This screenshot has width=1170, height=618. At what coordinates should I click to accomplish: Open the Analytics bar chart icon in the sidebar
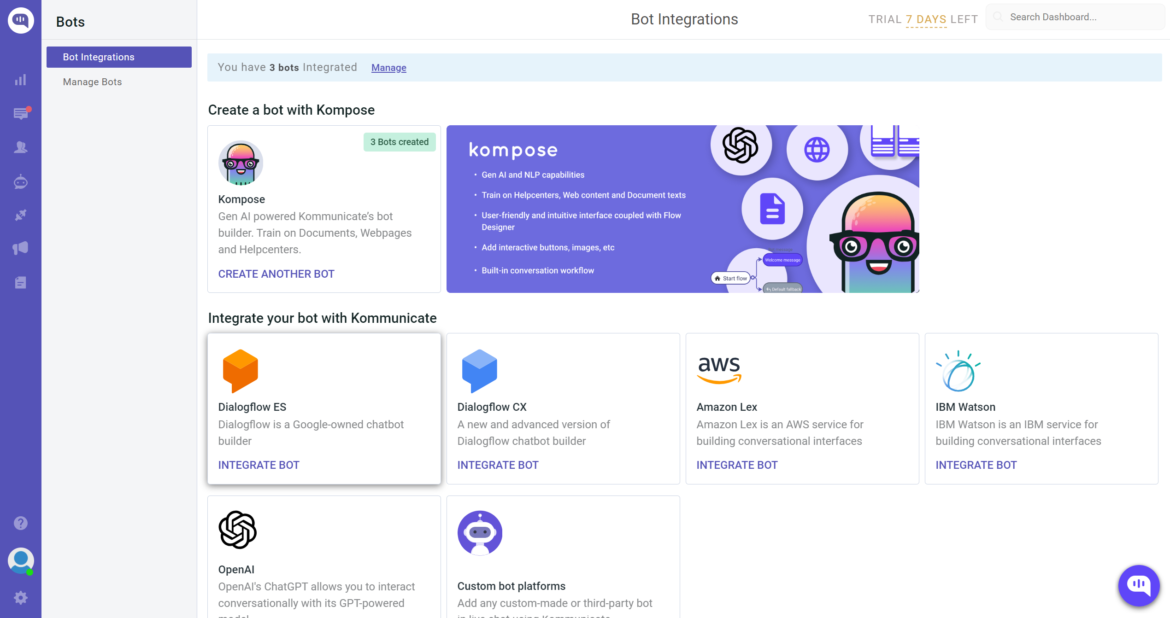pos(20,78)
